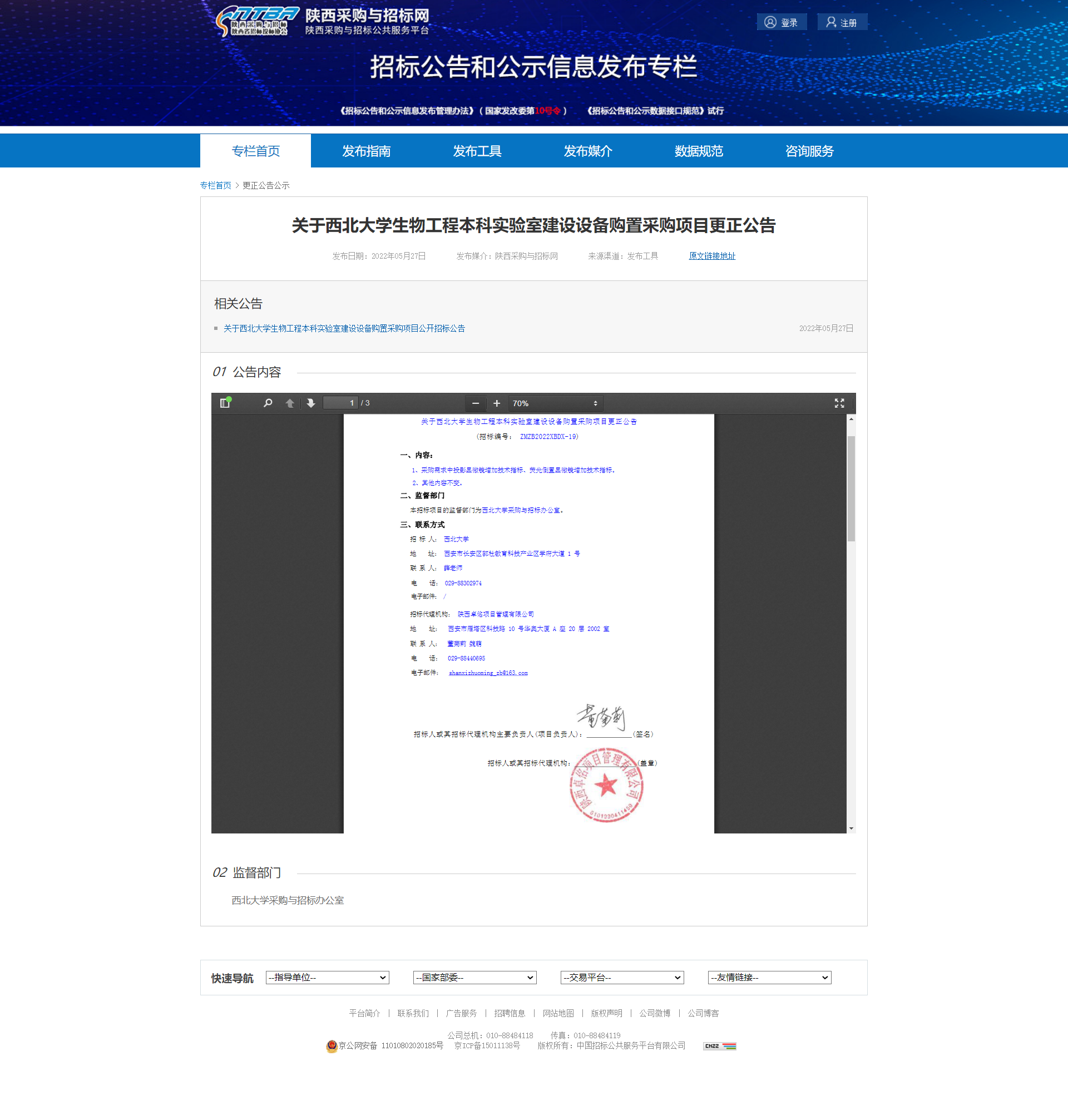
Task: Open the 发布指南 navigation tab
Action: tap(366, 151)
